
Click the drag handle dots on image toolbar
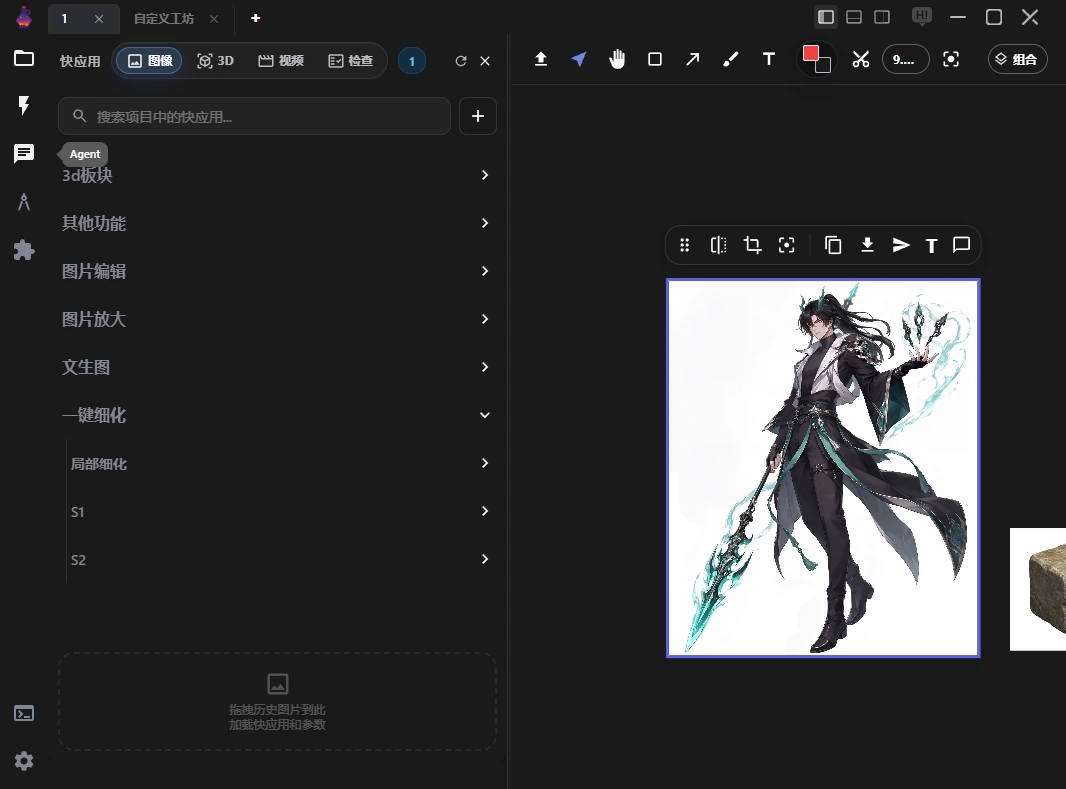coord(685,245)
